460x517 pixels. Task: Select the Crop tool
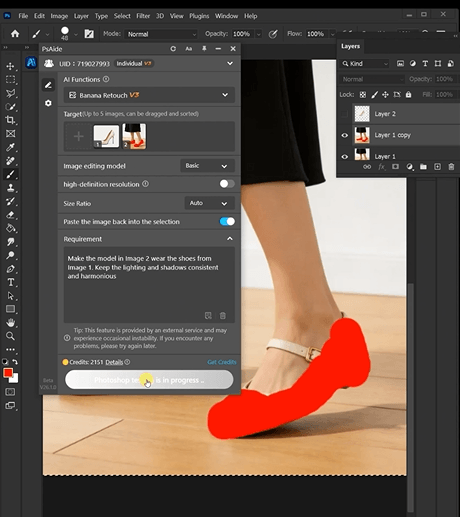point(10,120)
